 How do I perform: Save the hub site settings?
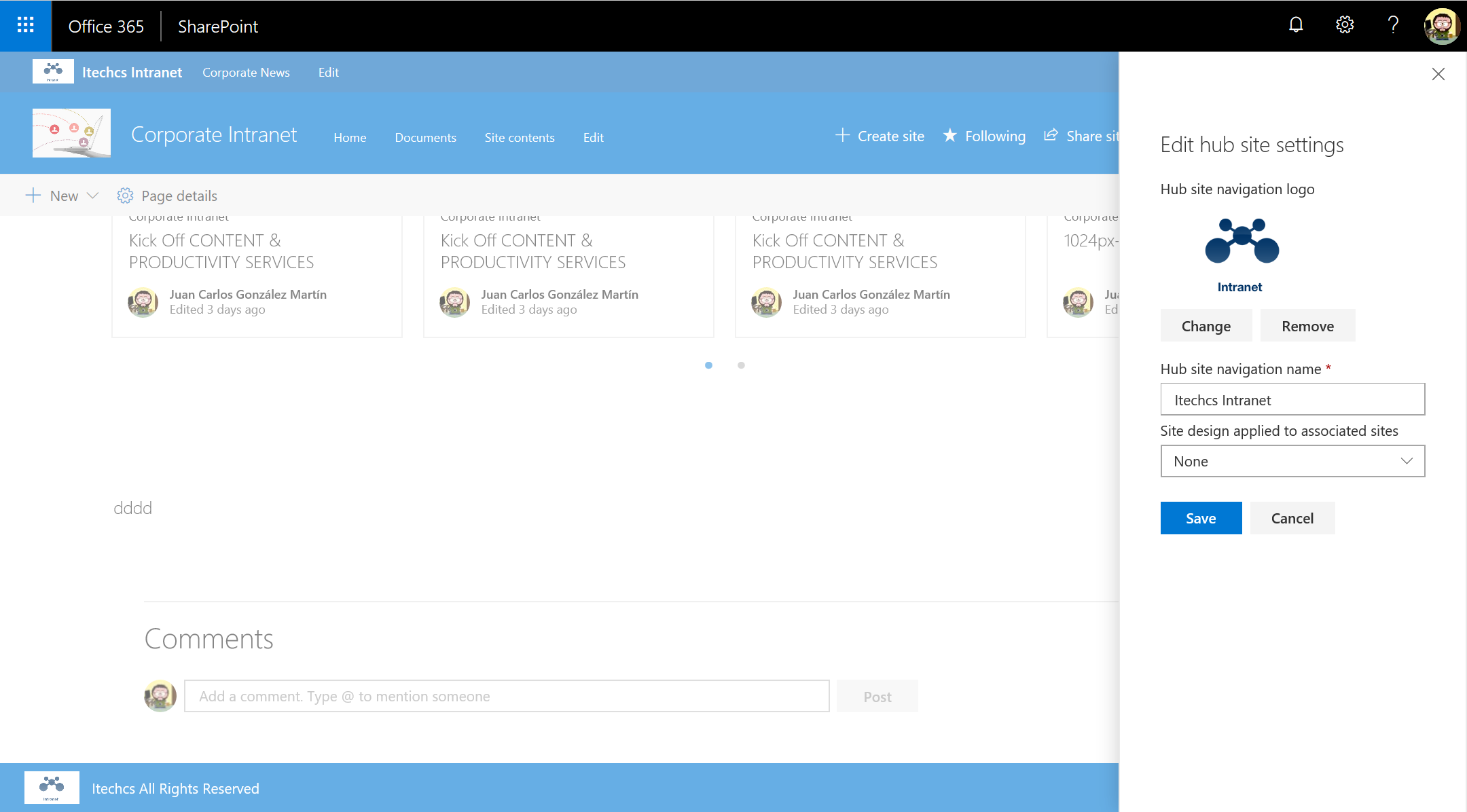1201,518
